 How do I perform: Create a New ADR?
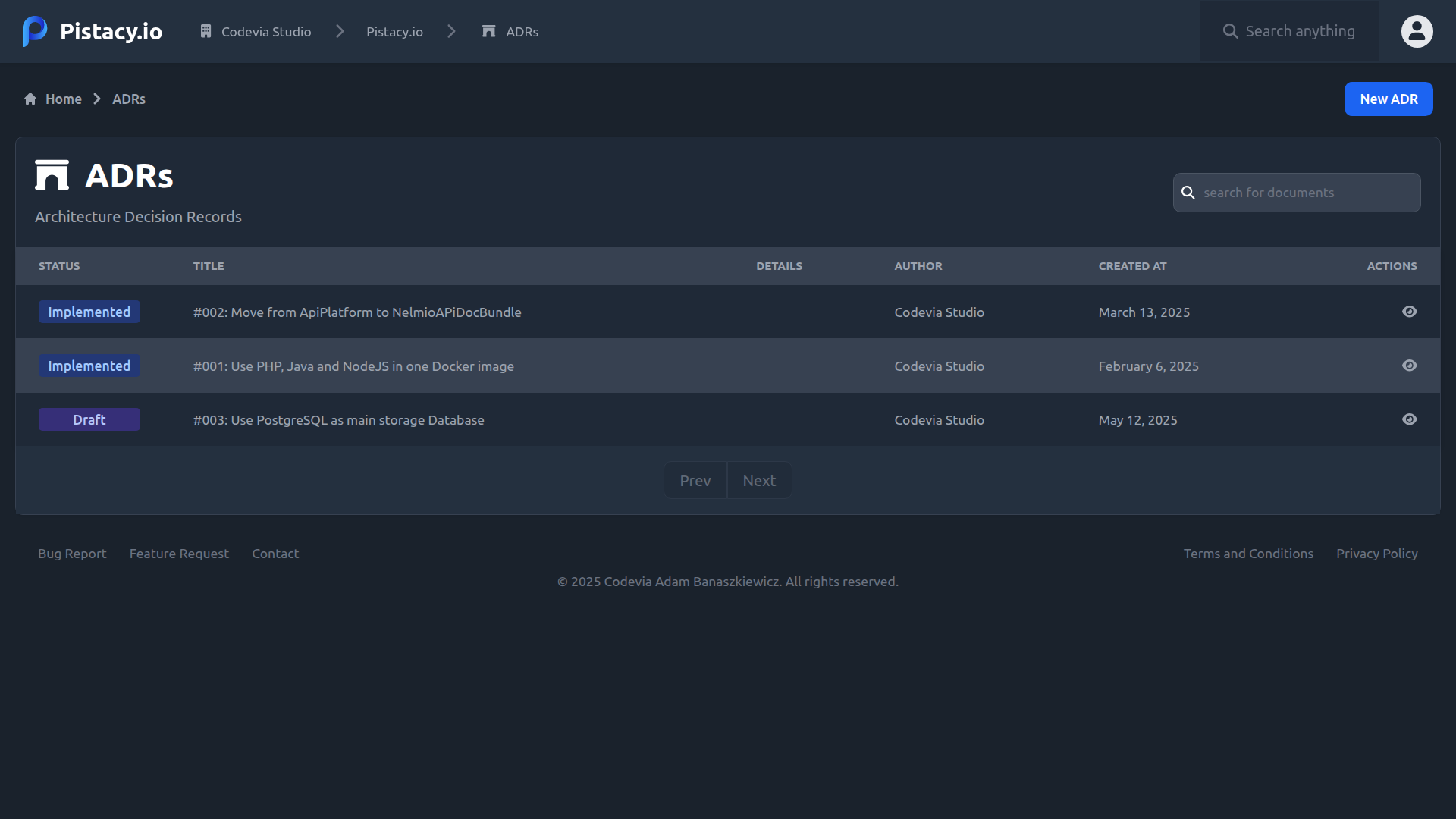1388,99
